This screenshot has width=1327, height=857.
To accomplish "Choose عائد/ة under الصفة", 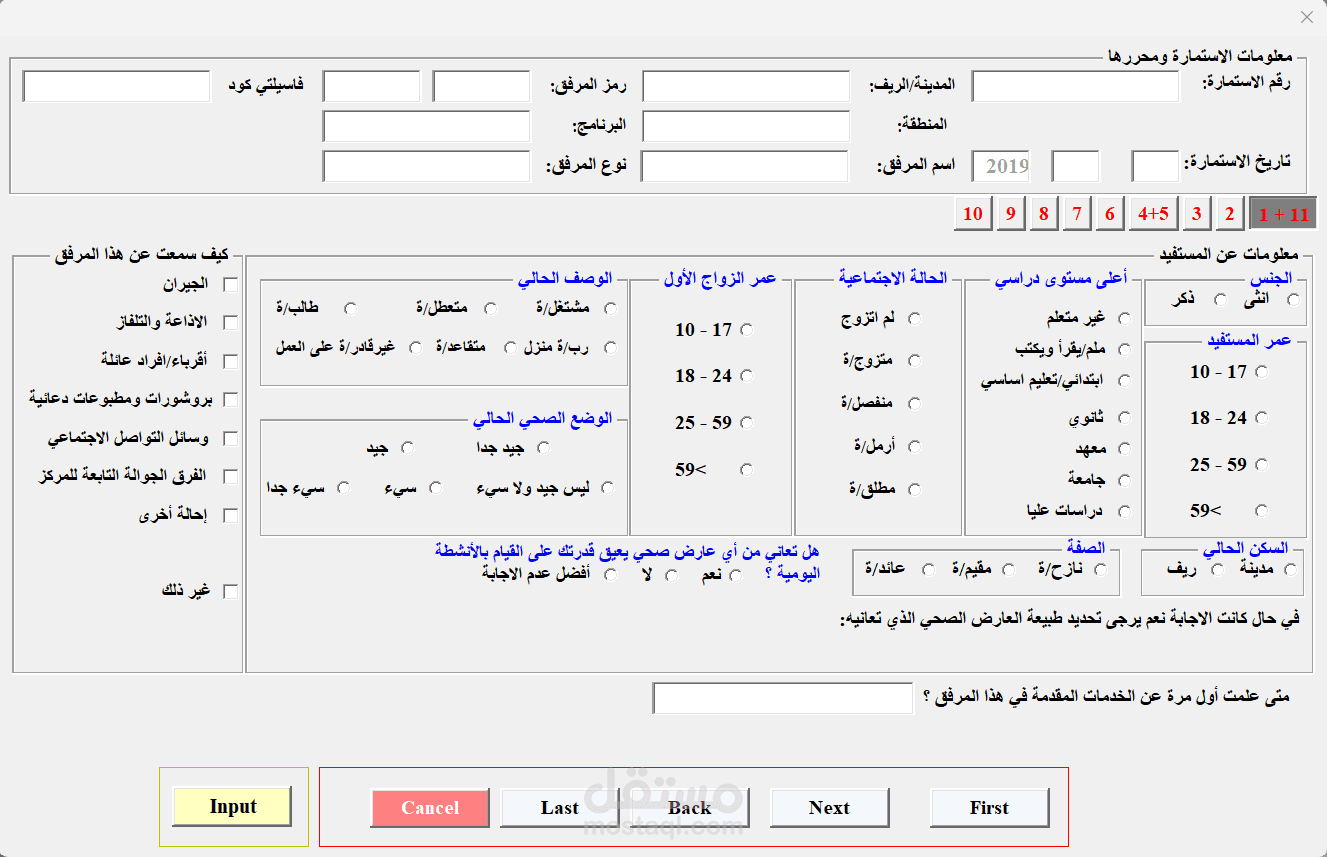I will point(929,569).
